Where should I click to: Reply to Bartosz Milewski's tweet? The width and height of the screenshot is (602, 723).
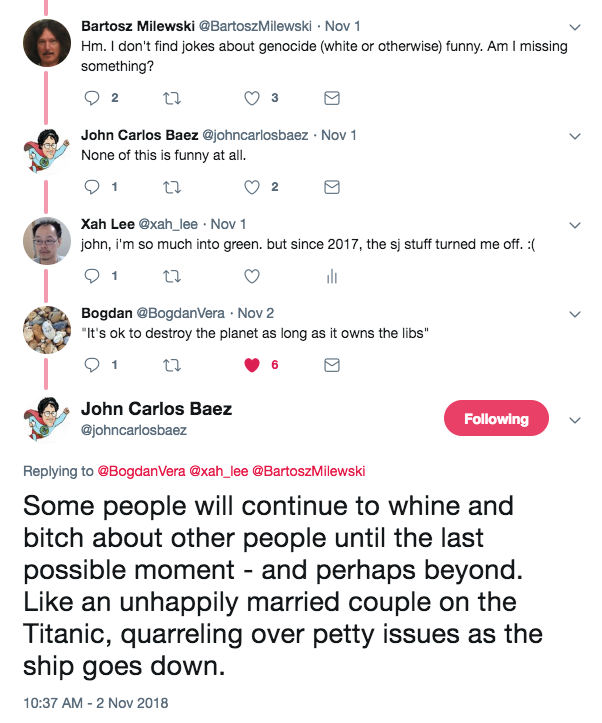point(92,98)
